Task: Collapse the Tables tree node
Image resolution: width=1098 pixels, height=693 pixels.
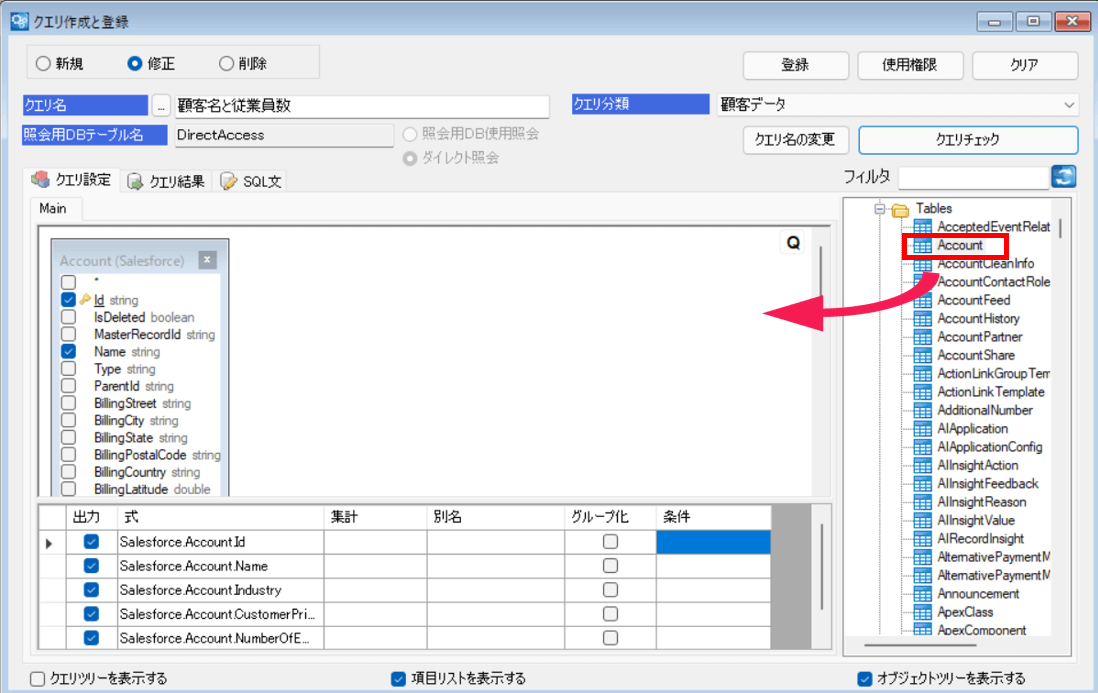Action: tap(880, 209)
